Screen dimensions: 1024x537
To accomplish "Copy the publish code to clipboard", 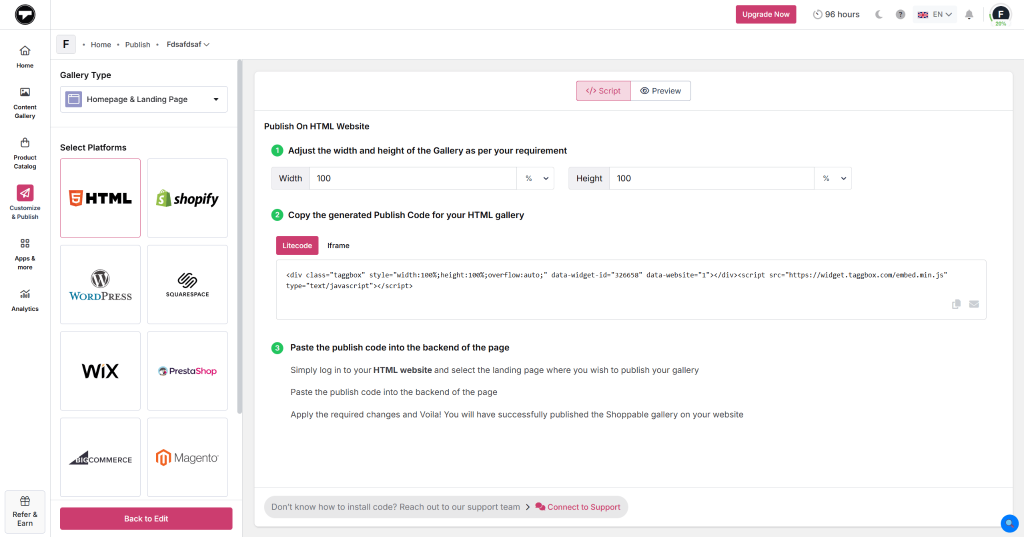I will (x=956, y=304).
